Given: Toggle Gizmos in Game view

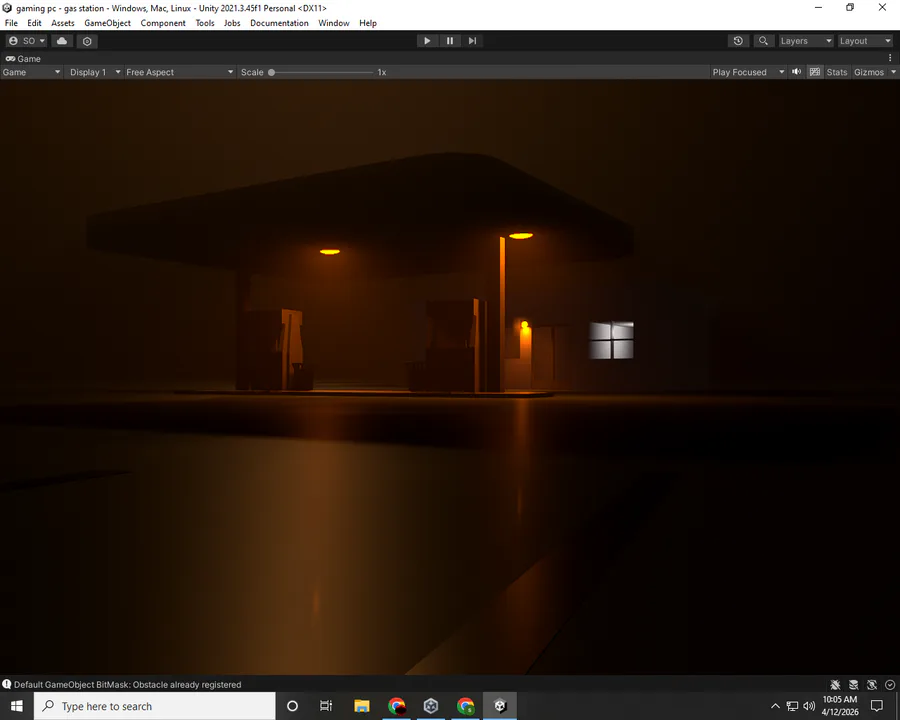Looking at the screenshot, I should [x=868, y=72].
